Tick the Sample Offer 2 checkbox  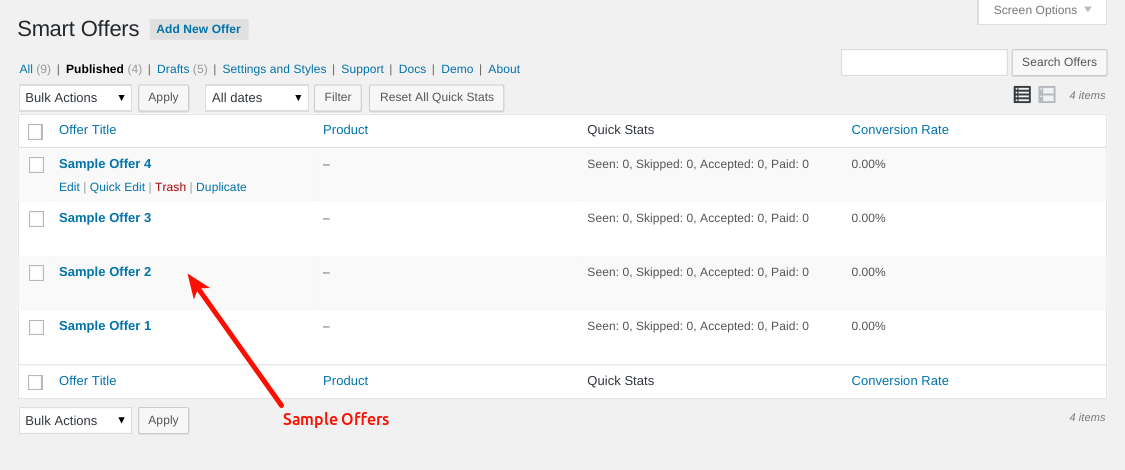pyautogui.click(x=37, y=273)
